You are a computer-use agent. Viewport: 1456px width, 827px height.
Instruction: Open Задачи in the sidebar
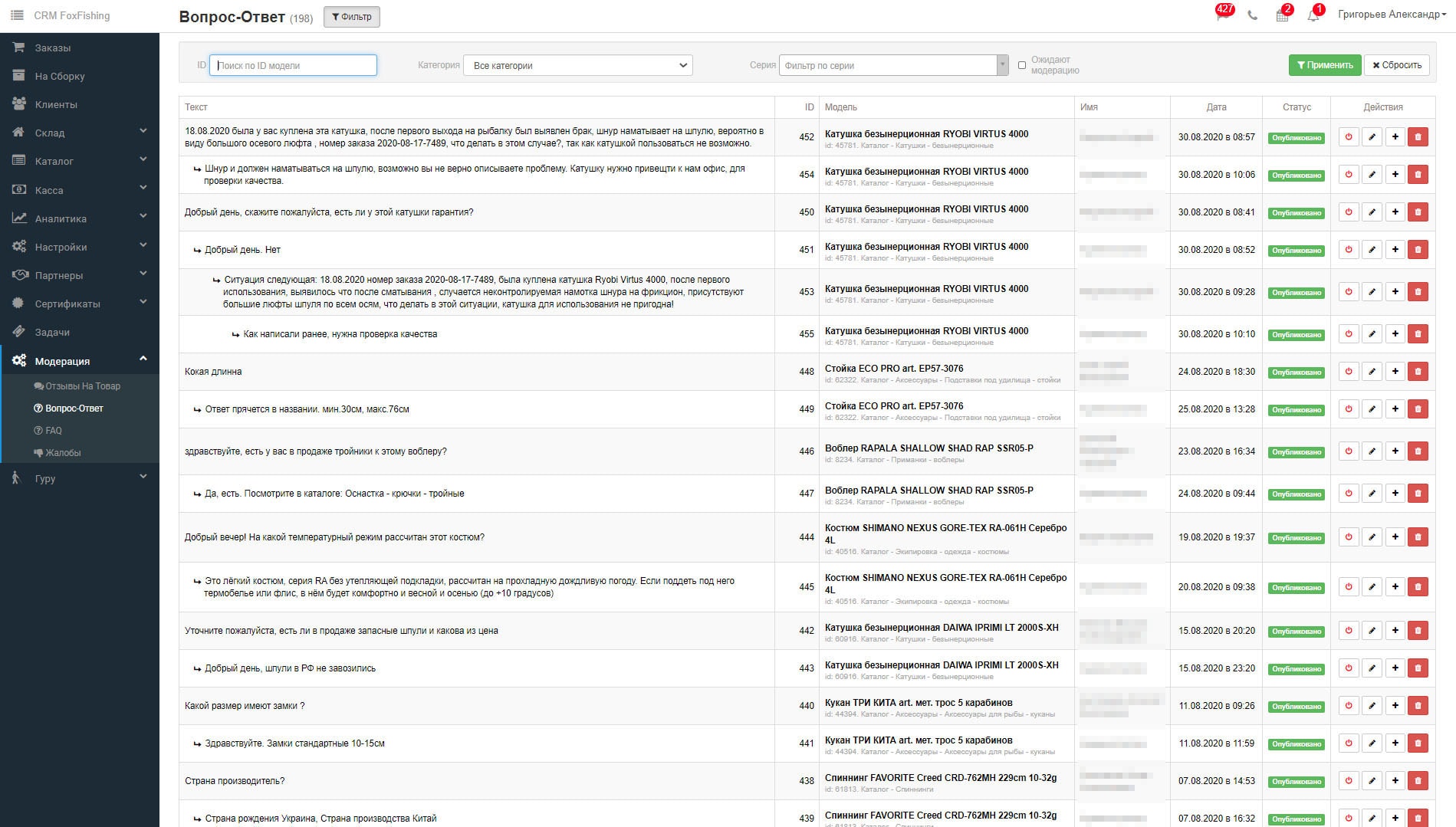80,332
